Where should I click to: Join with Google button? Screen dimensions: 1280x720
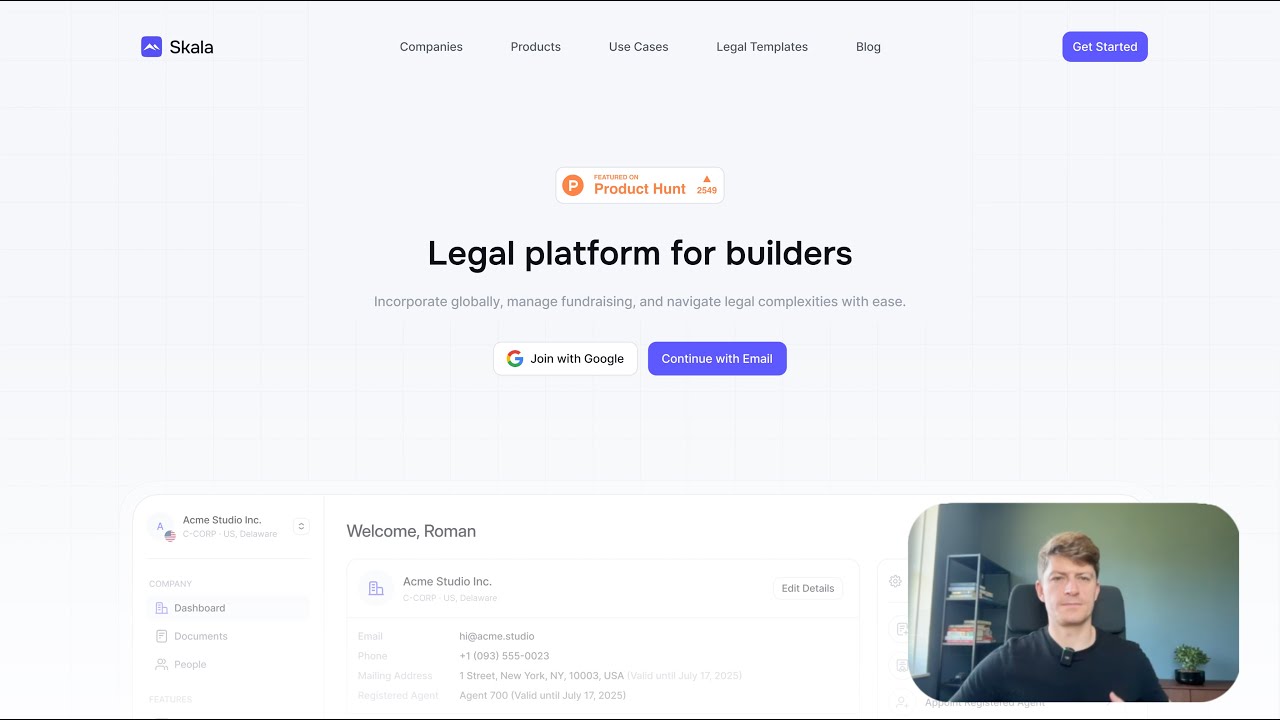[x=565, y=359]
